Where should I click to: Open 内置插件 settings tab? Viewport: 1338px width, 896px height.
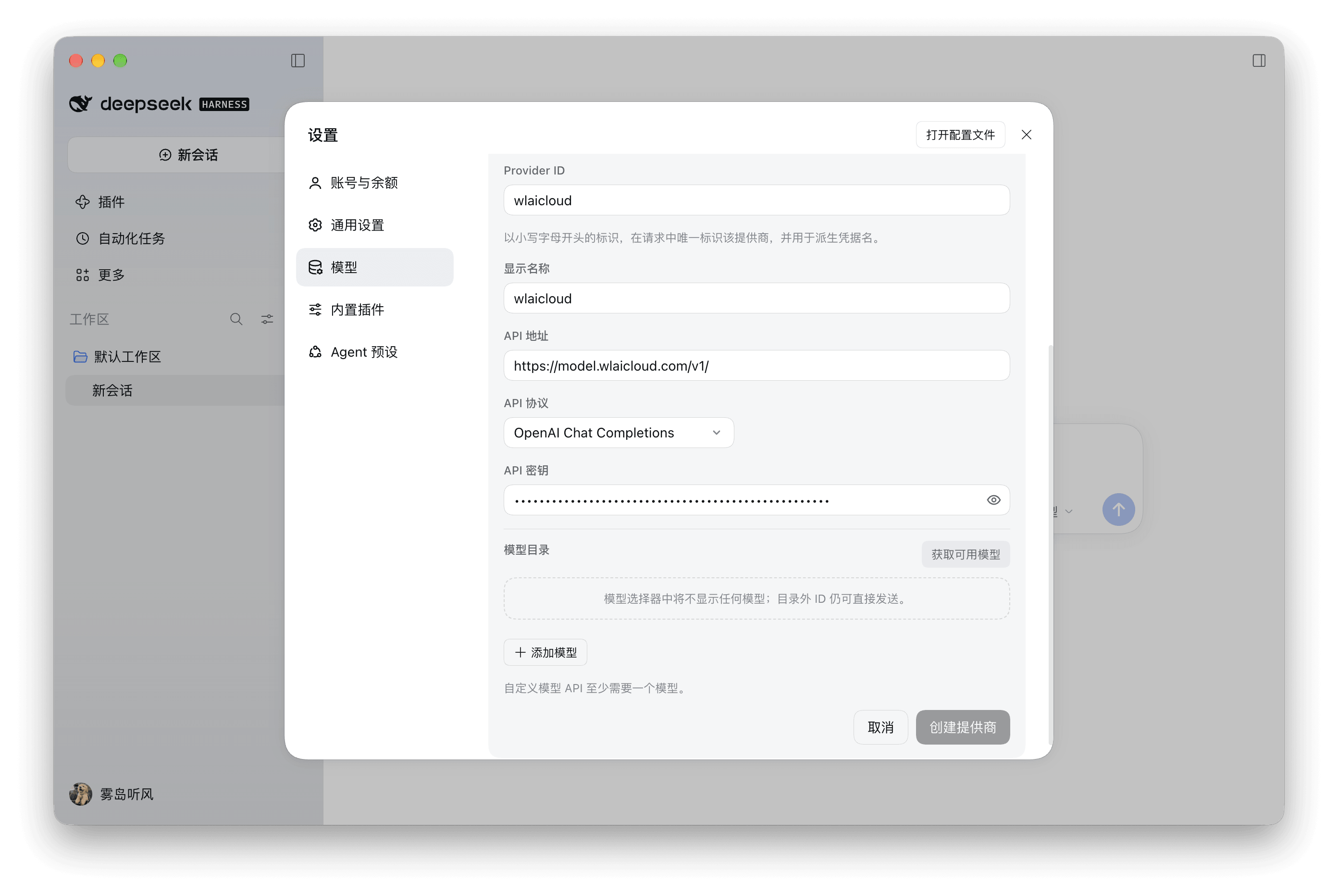click(375, 310)
